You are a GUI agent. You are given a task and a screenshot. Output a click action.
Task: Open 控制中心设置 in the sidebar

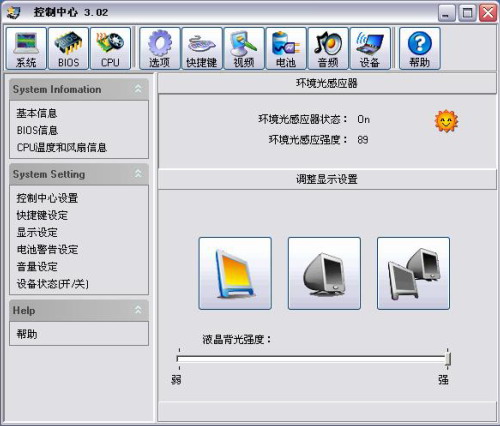[47, 198]
